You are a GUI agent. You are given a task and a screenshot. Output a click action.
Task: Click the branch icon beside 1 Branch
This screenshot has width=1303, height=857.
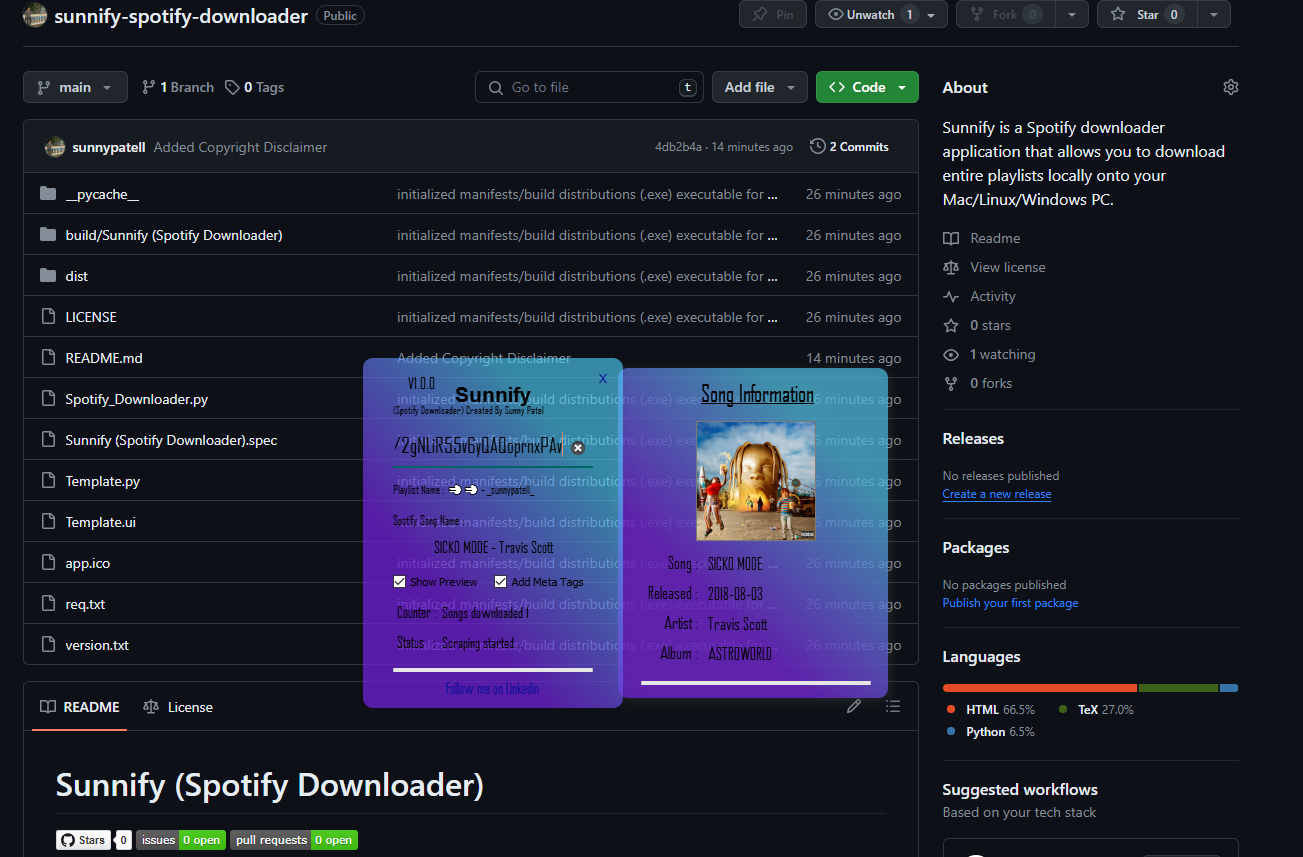click(x=149, y=87)
